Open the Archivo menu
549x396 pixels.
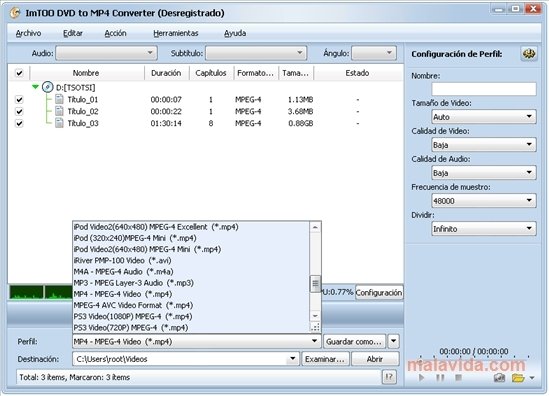click(28, 33)
